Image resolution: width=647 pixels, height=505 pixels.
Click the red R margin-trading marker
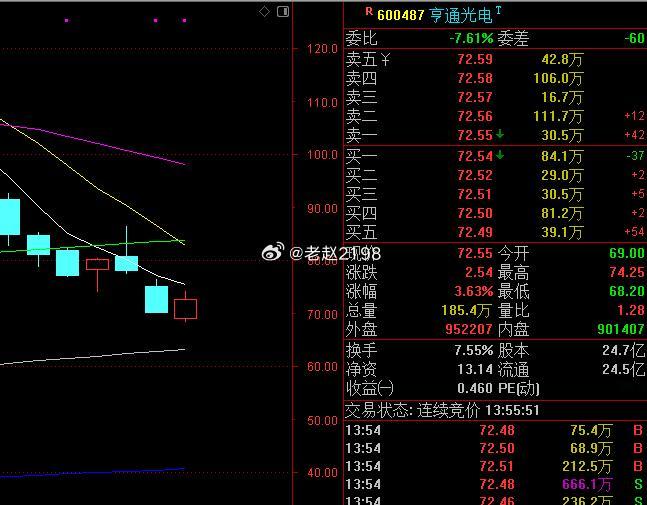click(369, 12)
